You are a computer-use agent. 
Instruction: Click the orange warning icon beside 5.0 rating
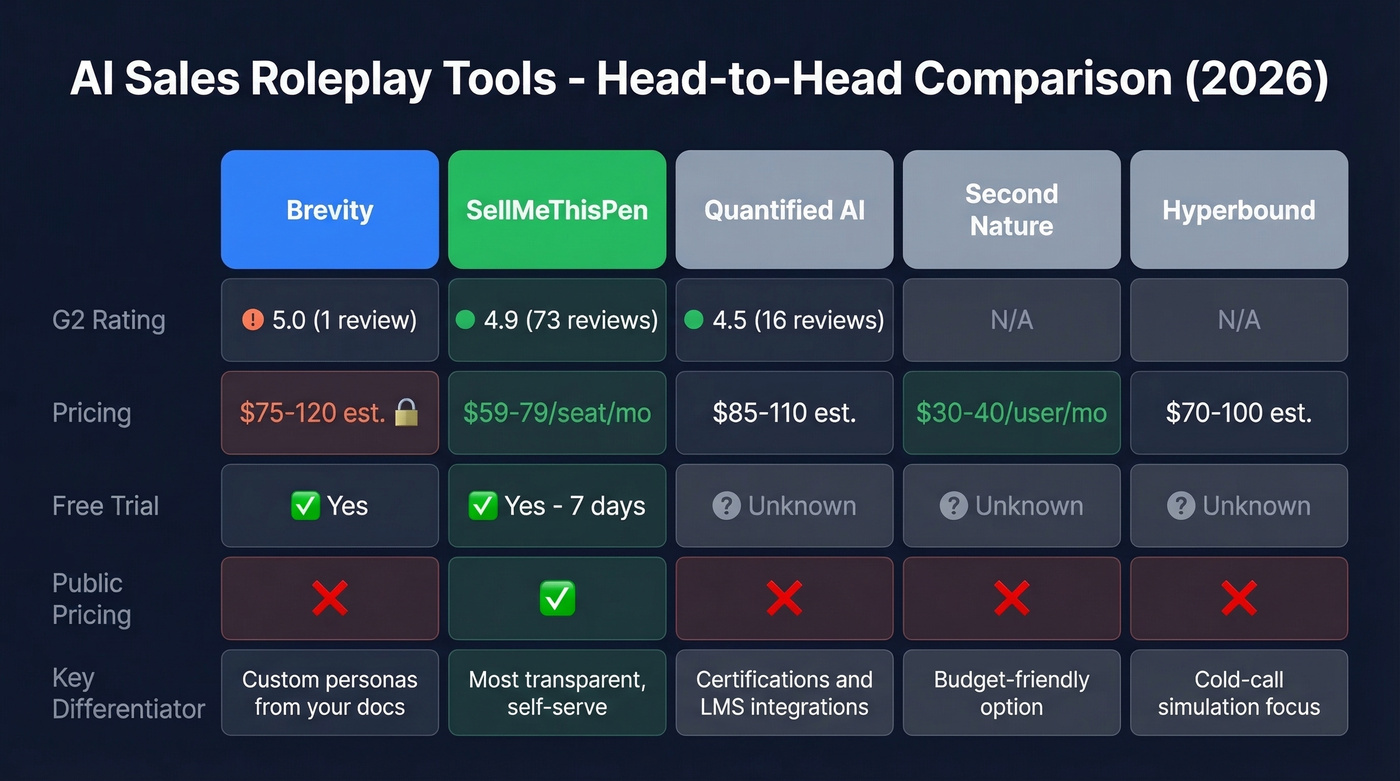[x=253, y=320]
